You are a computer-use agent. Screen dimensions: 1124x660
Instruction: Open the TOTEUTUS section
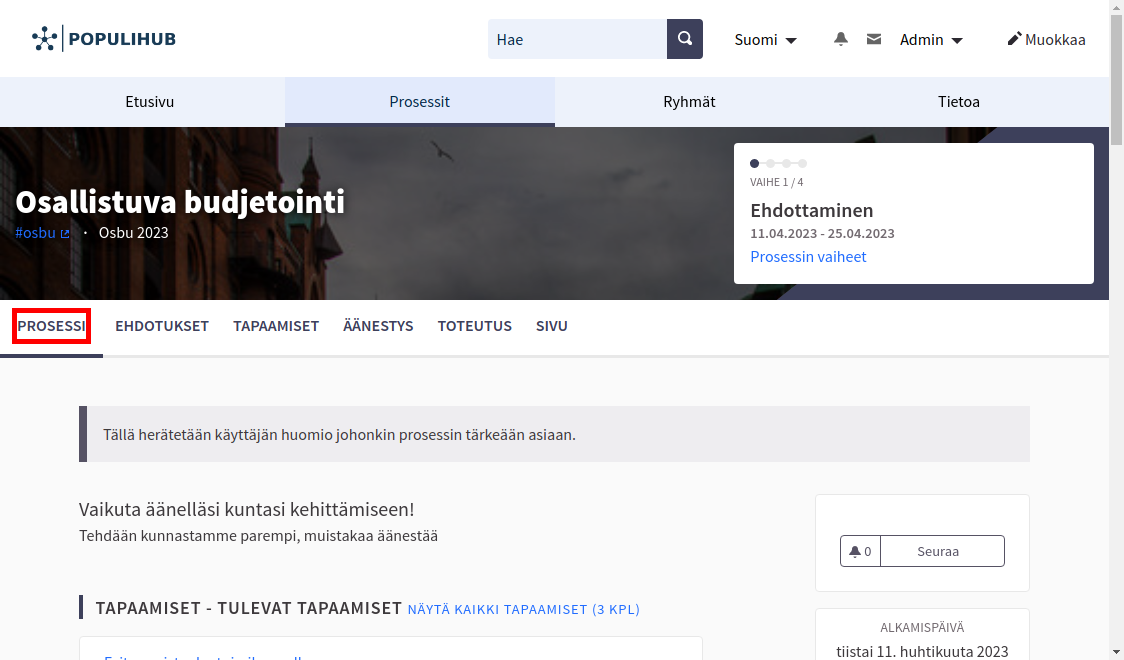475,326
